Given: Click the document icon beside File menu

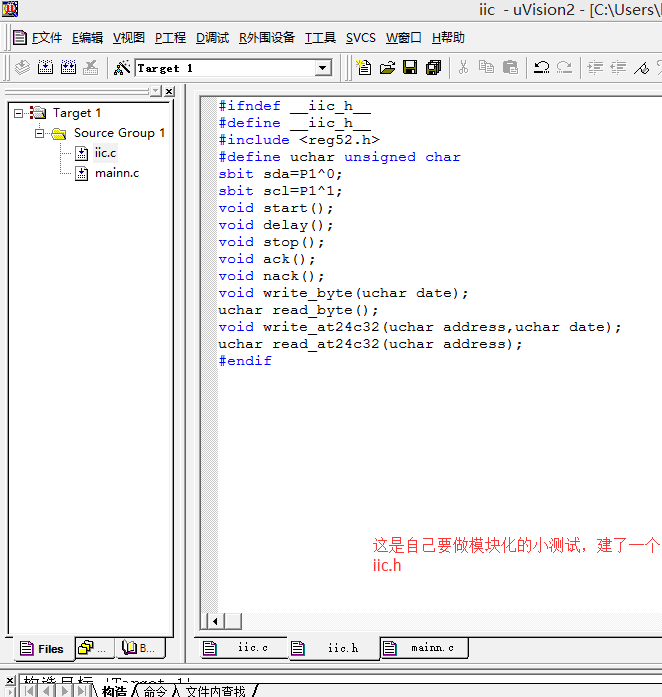Looking at the screenshot, I should coord(20,37).
